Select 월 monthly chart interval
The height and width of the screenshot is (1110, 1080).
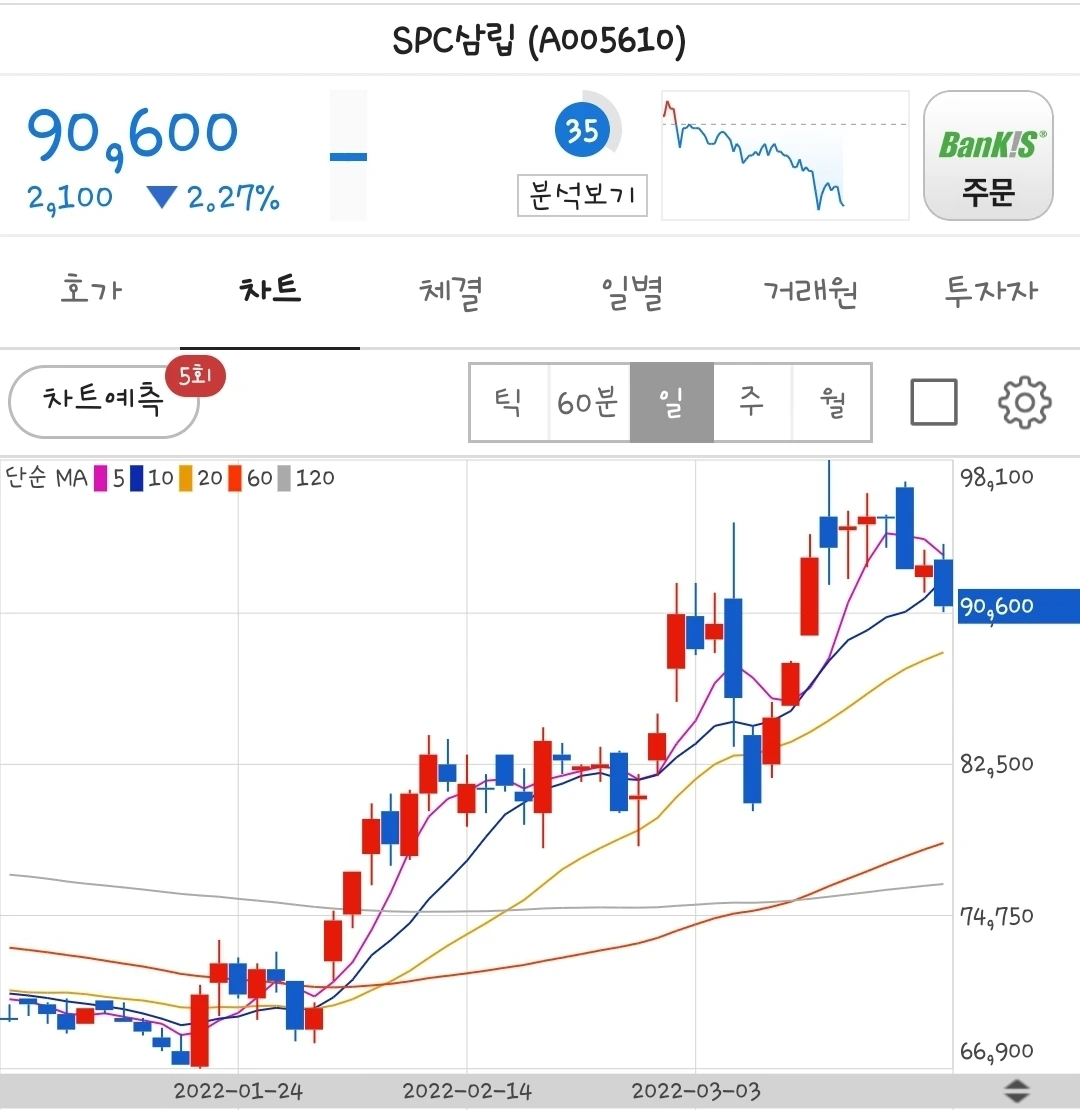coord(832,402)
